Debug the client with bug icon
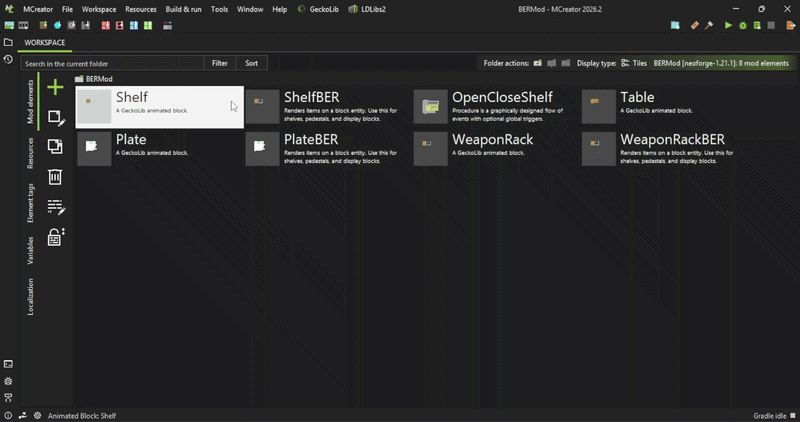The image size is (800, 422). coord(743,26)
